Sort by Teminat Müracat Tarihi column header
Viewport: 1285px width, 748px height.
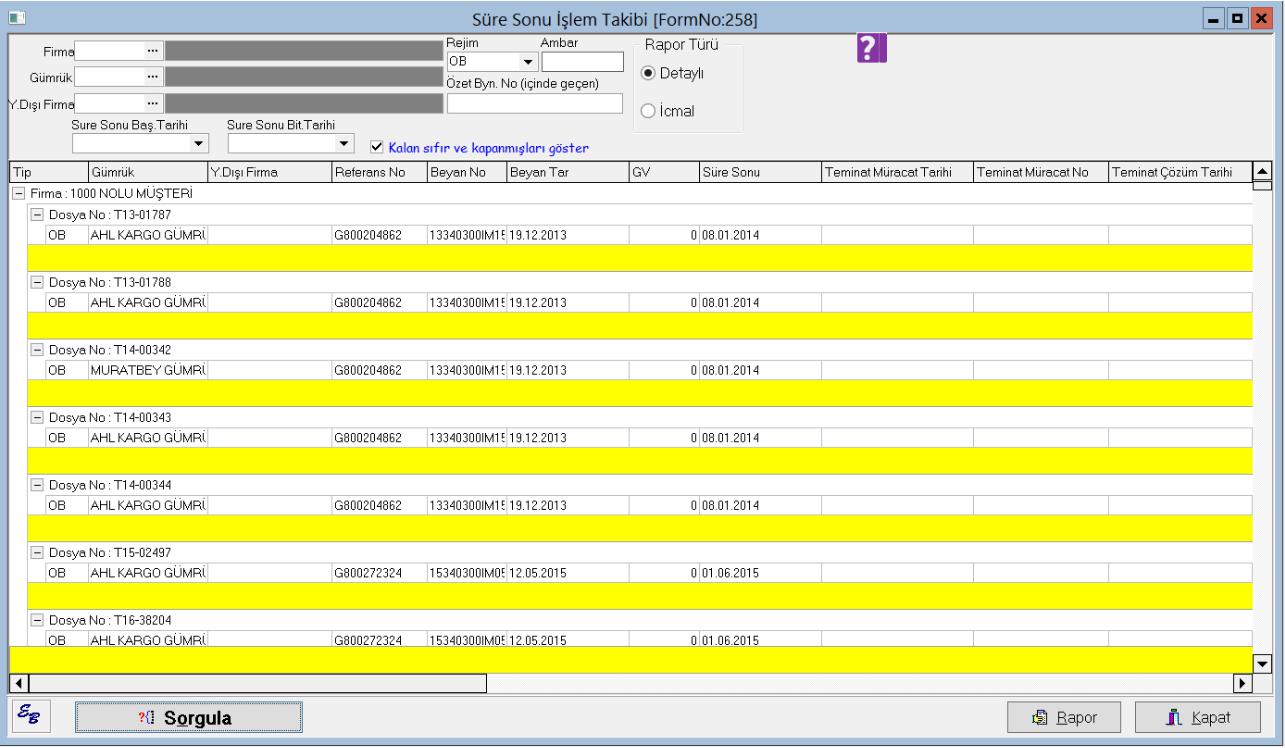[897, 173]
